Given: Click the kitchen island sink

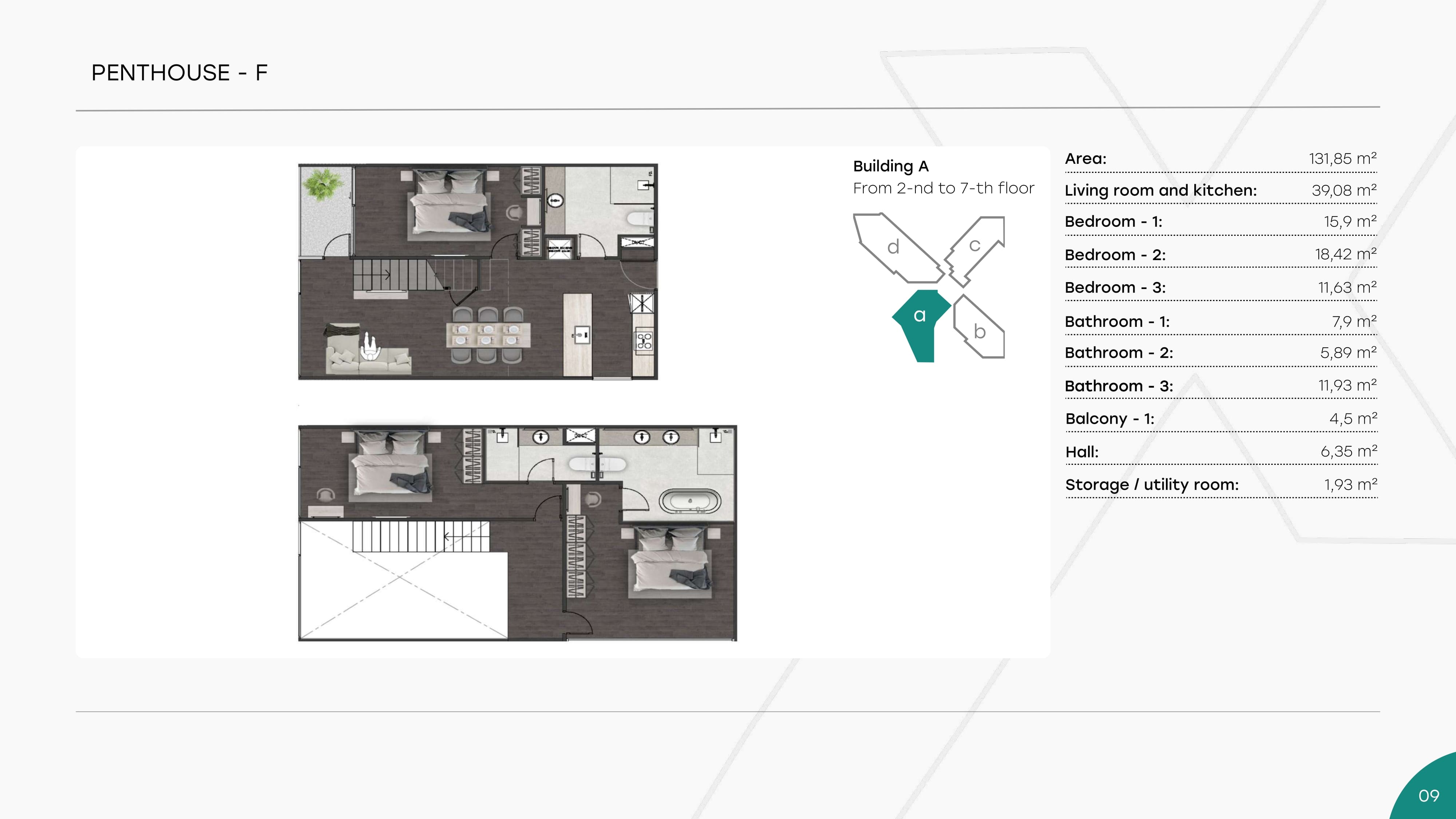Looking at the screenshot, I should (582, 335).
